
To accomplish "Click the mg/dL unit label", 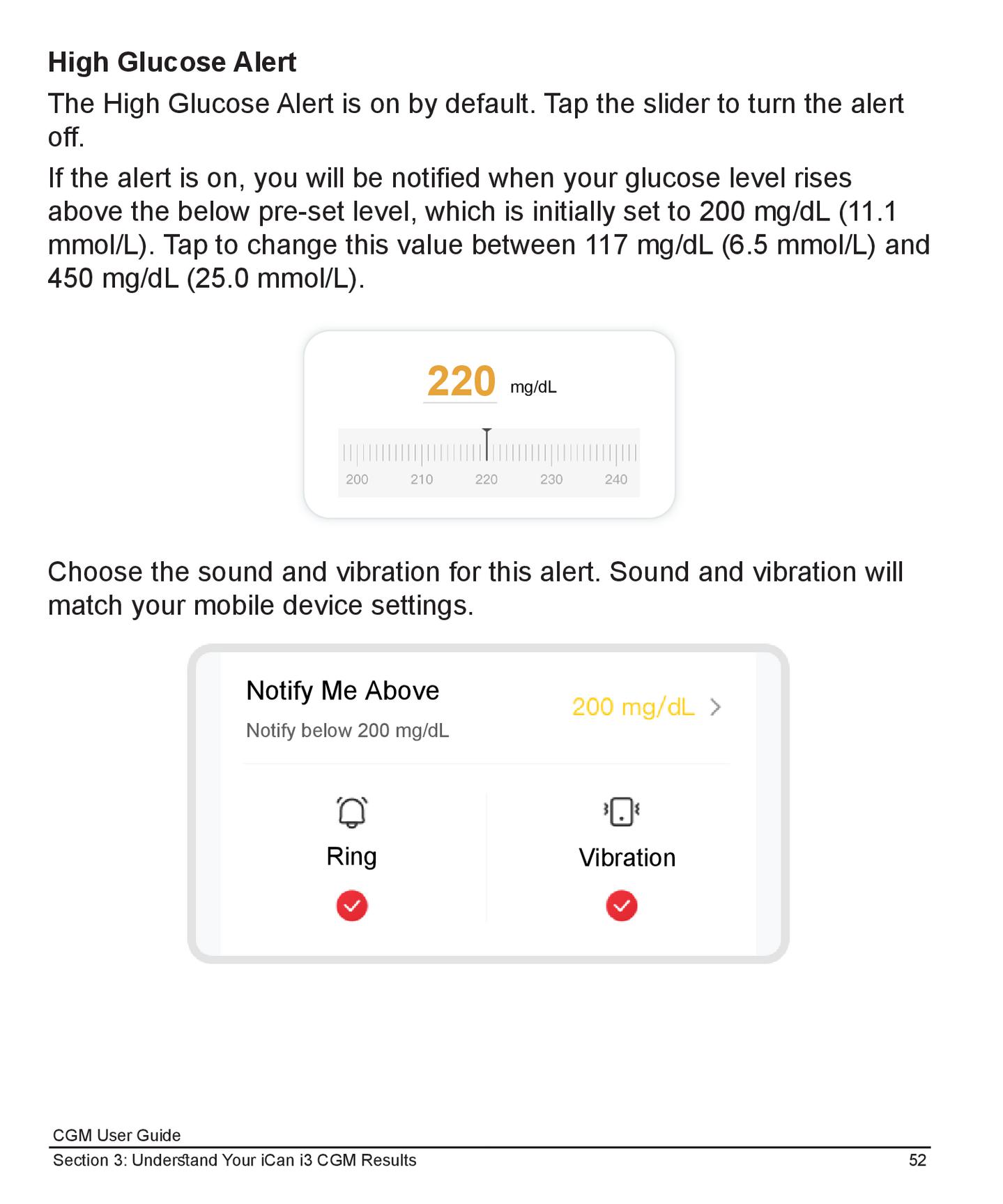I will pyautogui.click(x=533, y=388).
